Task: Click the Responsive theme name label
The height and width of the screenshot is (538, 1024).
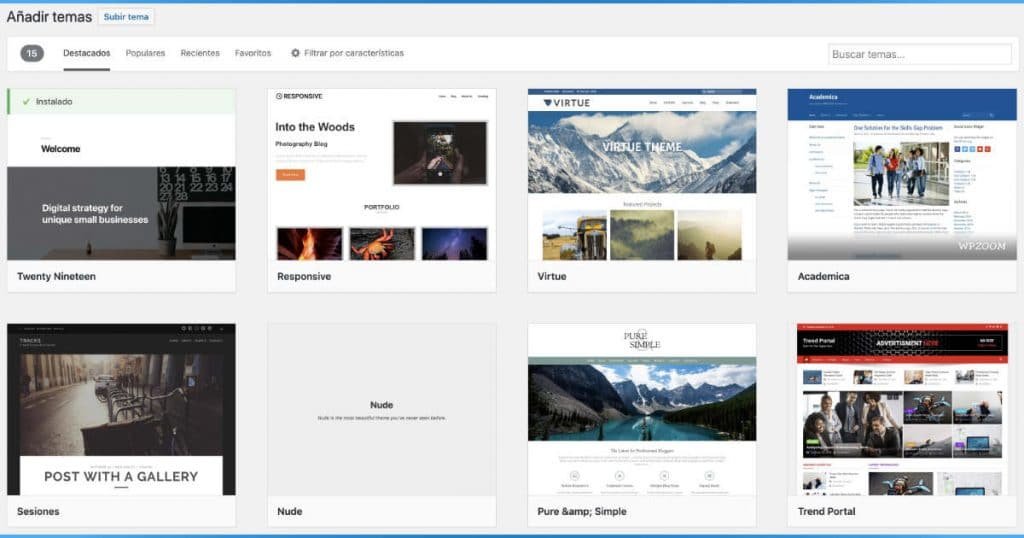Action: 304,276
